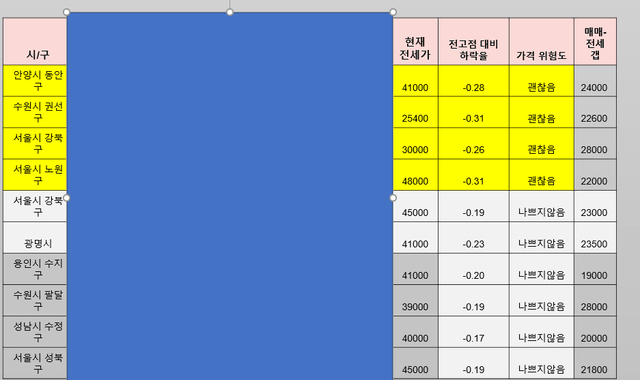Click the top-middle handle of the blue rectangle
Screen dimensions: 640x380
pos(230,12)
